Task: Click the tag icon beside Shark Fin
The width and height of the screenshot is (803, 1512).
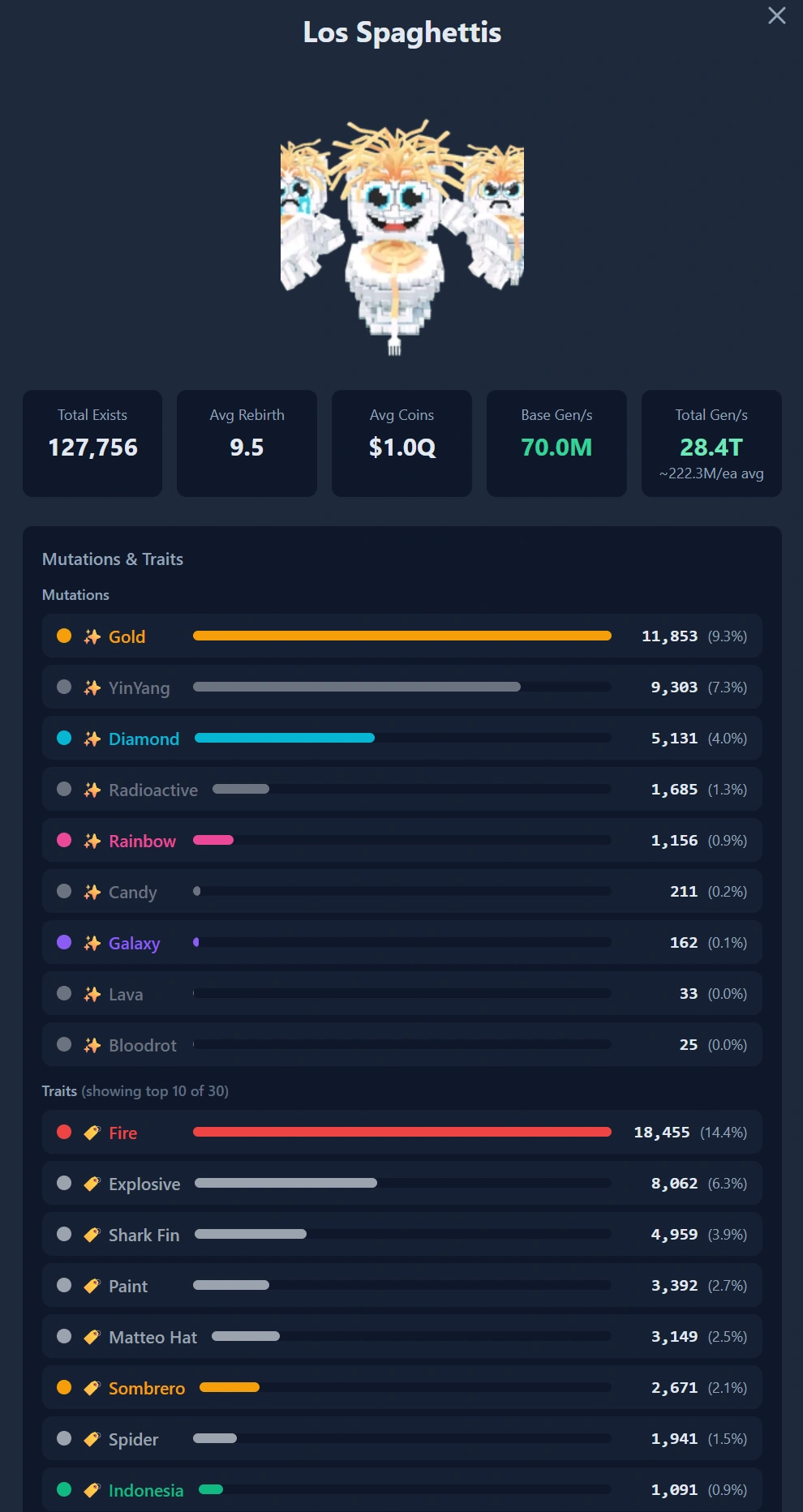Action: click(x=92, y=1235)
